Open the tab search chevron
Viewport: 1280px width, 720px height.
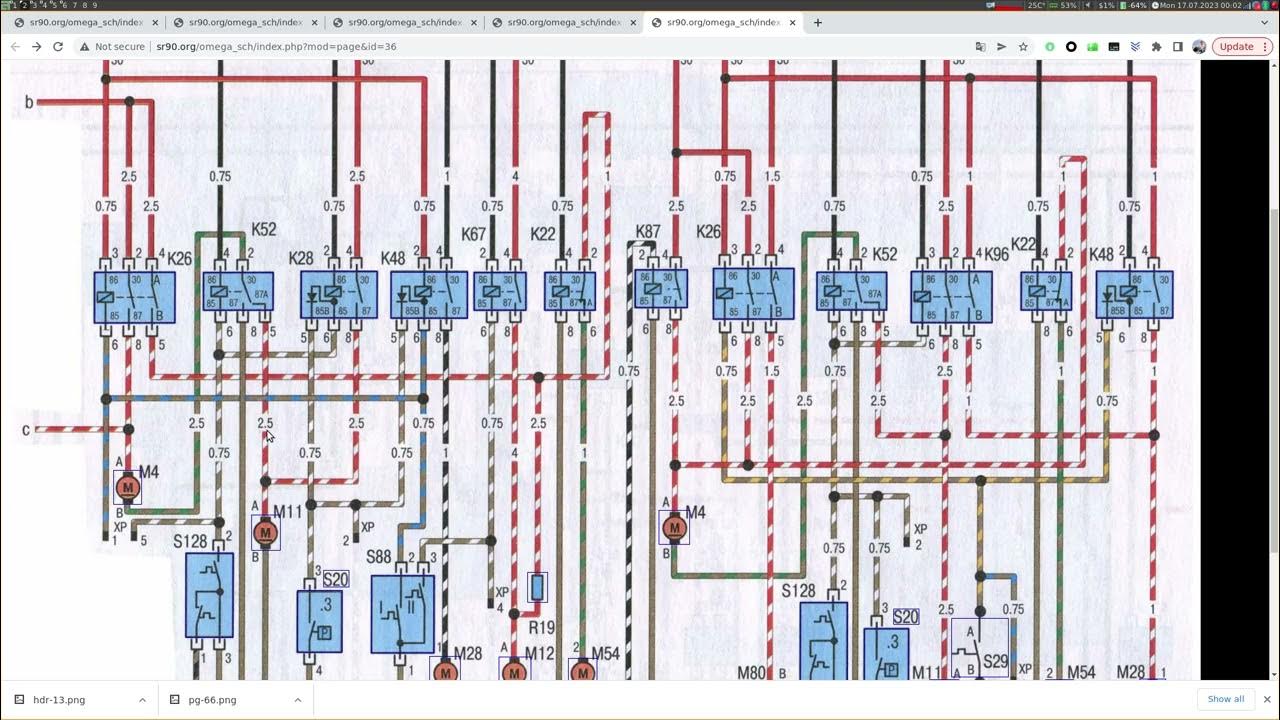(x=1265, y=22)
